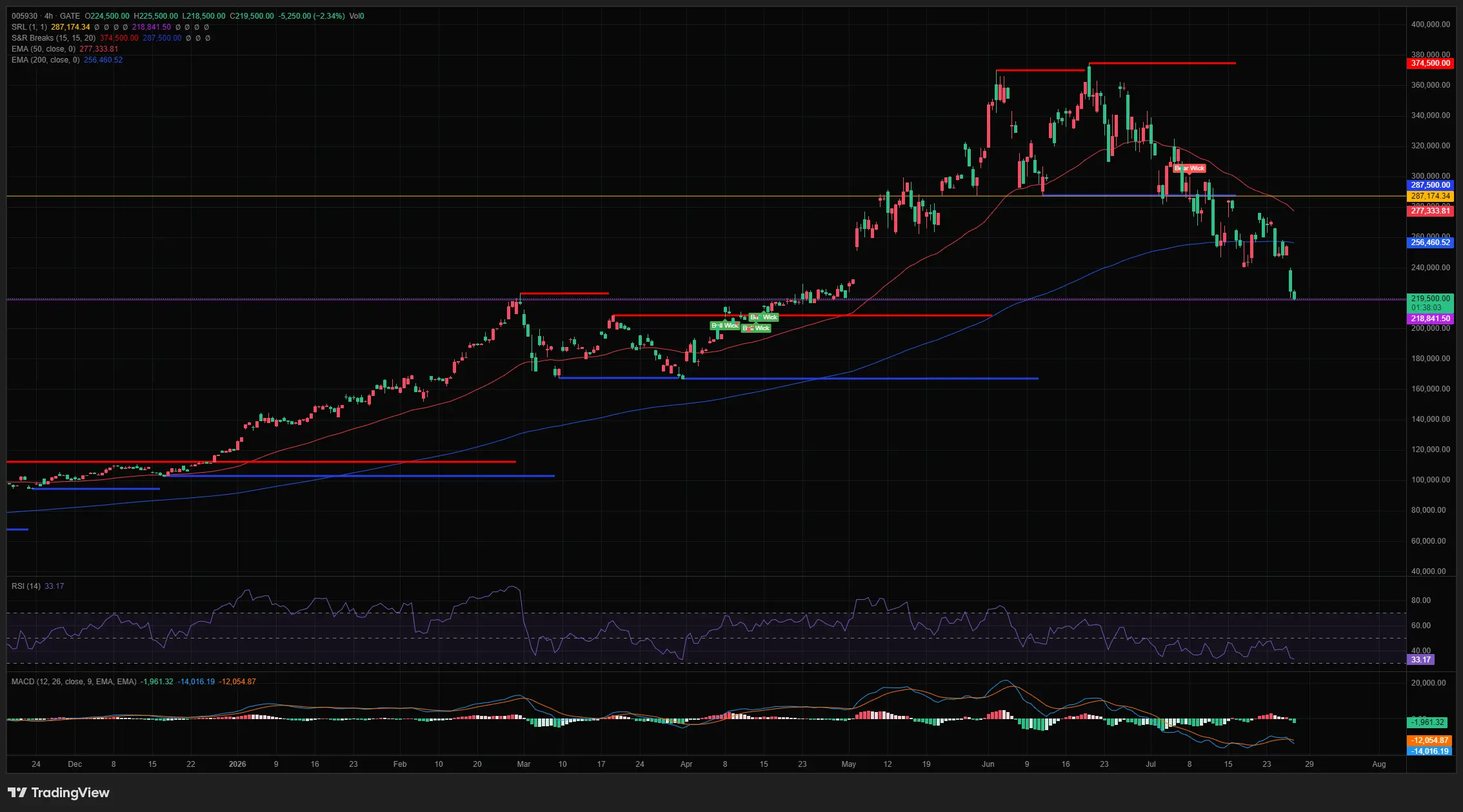Click the 340,000.00 price scale tick
1463x812 pixels.
click(x=1430, y=115)
